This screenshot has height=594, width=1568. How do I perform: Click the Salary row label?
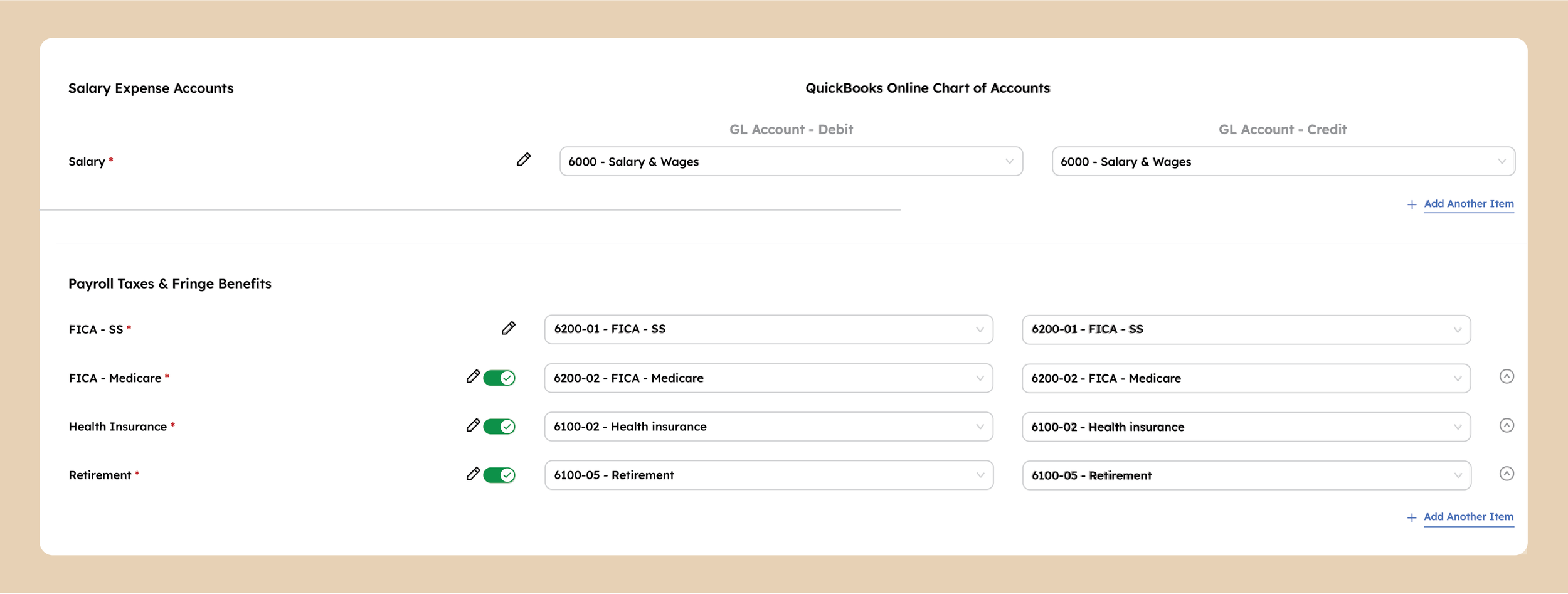(x=87, y=162)
